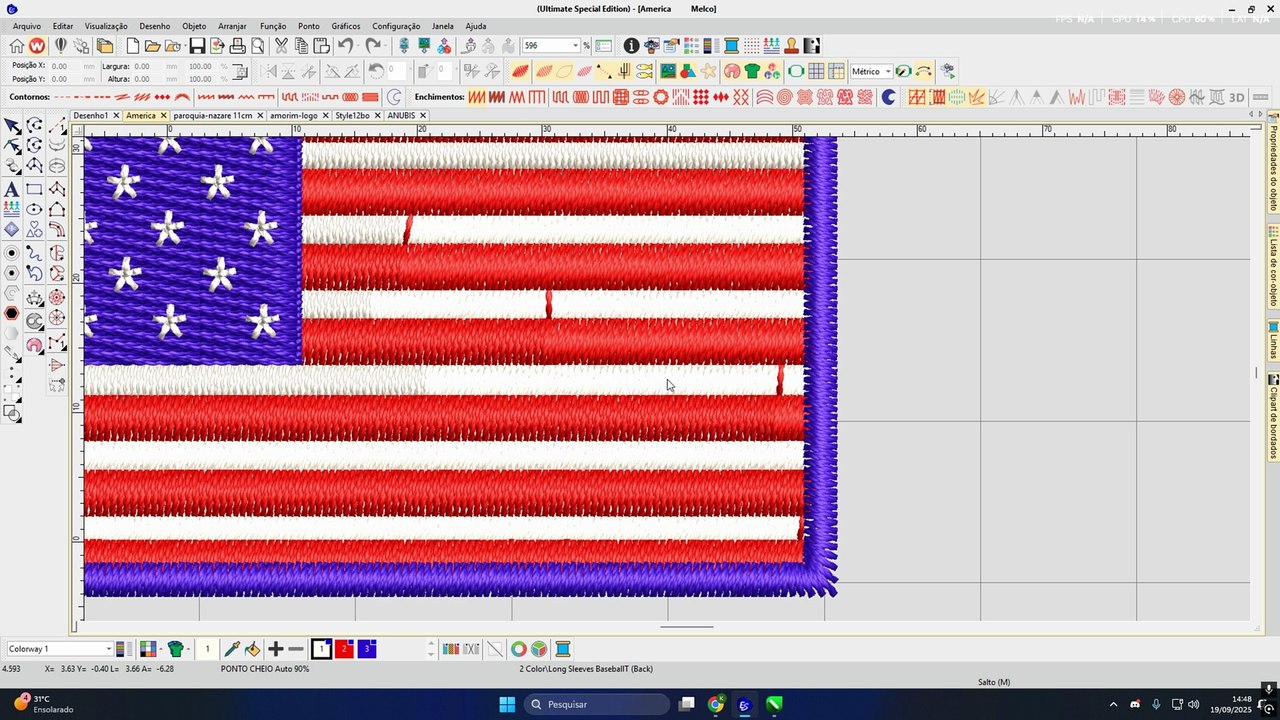
Task: Expand the redo history dropdown arrow
Action: pos(385,46)
